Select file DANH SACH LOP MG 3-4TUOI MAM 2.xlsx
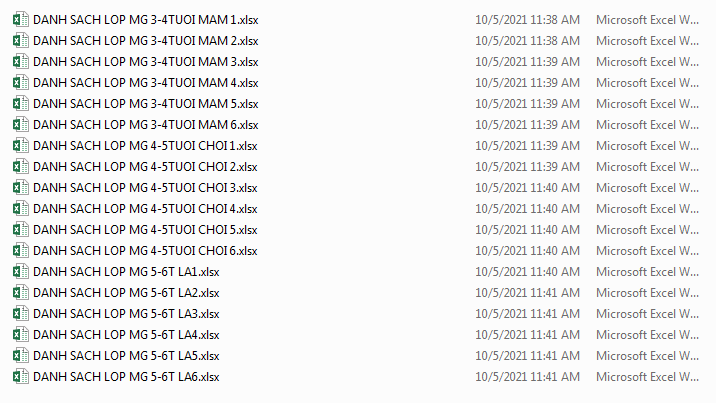Viewport: 716px width, 403px height. [x=146, y=41]
